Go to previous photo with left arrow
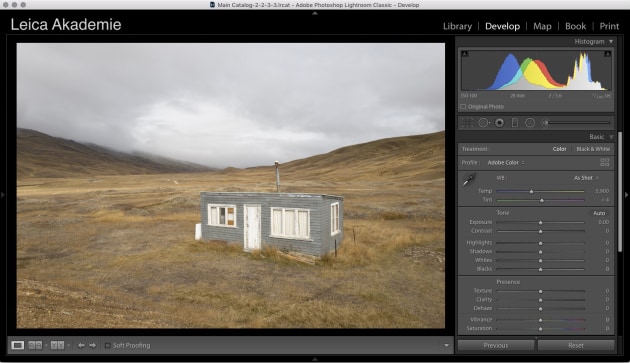The image size is (630, 363). point(81,345)
